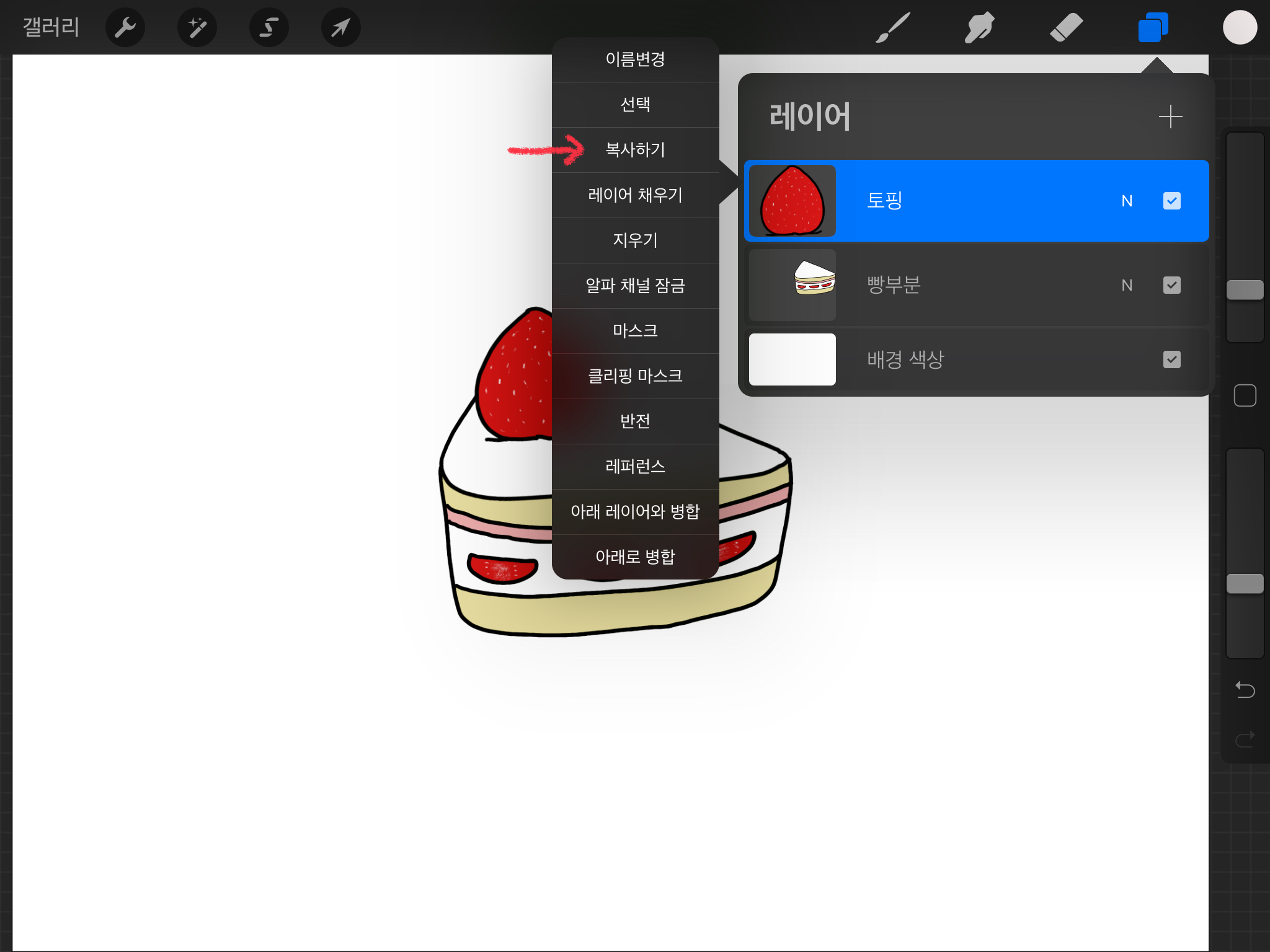Activate the Selection S tool
This screenshot has width=1270, height=952.
(x=269, y=27)
